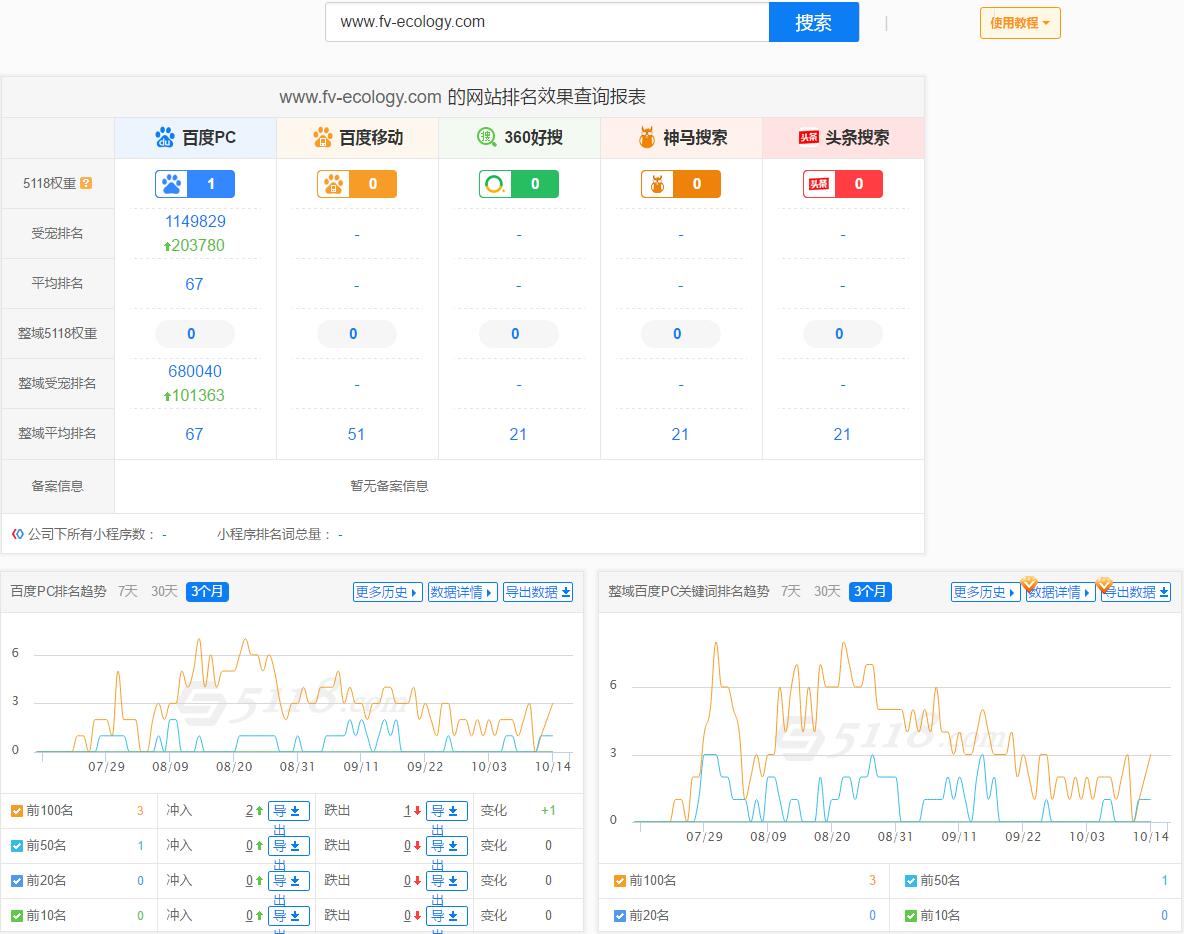Open the 数据详情 dropdown in left panel
1184x934 pixels.
(x=462, y=591)
